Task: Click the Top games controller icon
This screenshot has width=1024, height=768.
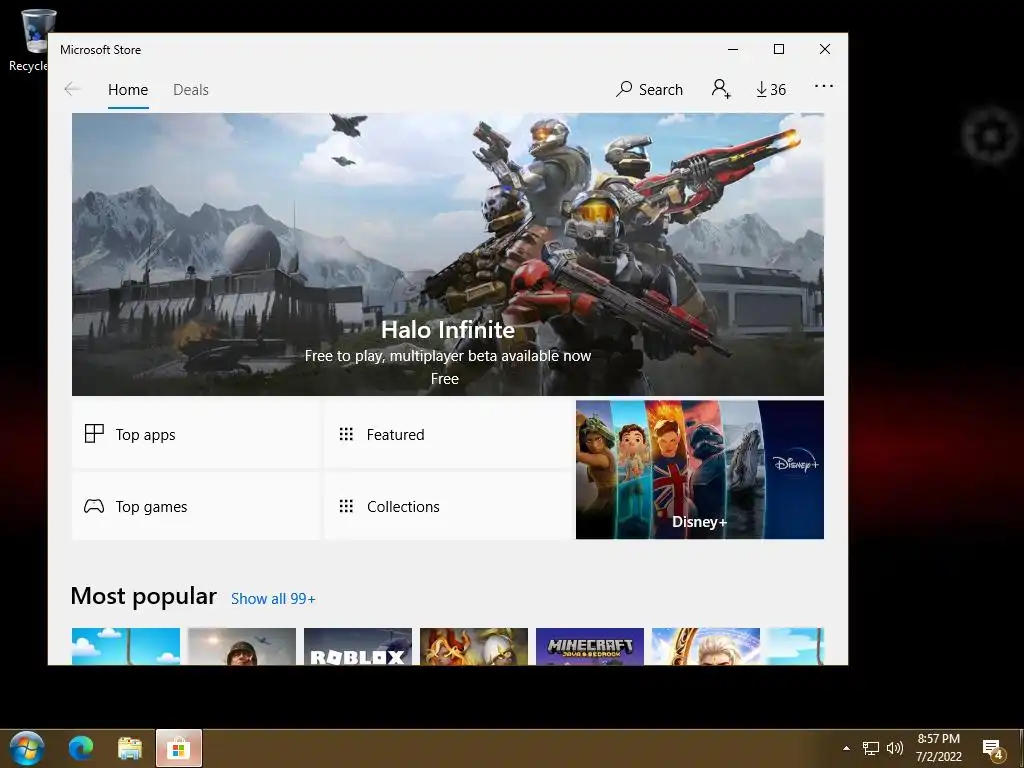Action: tap(94, 506)
